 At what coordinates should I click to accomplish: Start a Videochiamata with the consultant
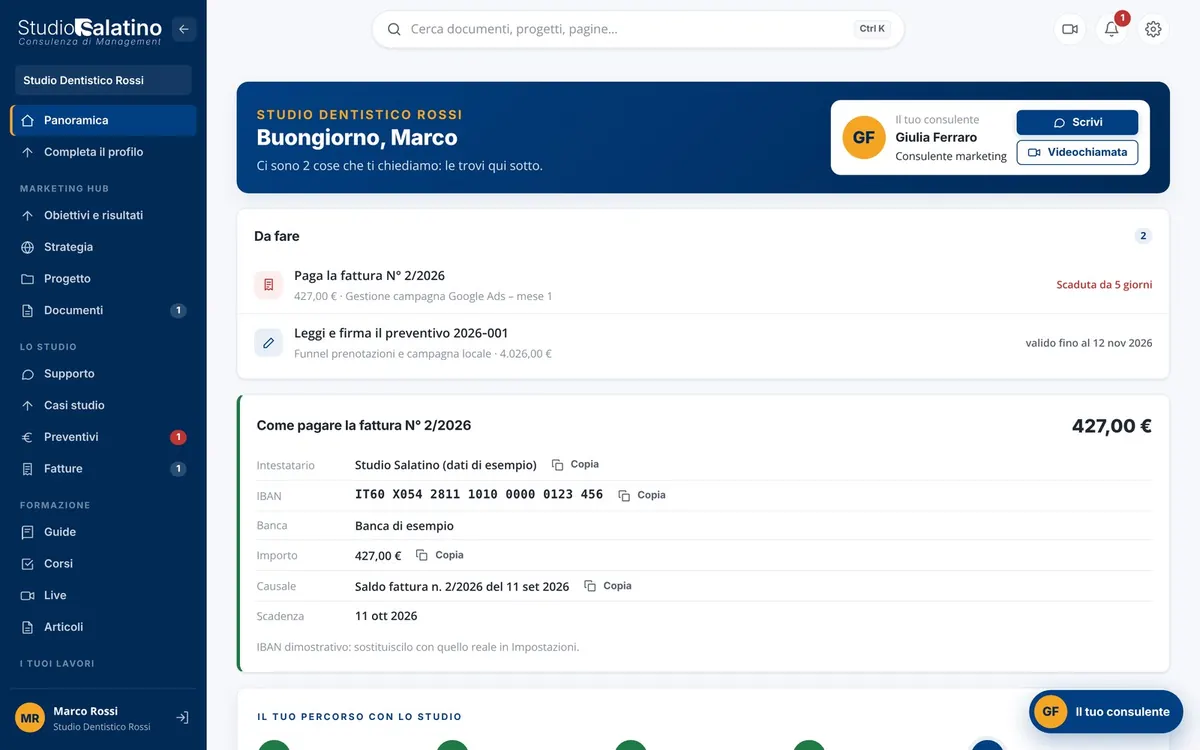1077,152
